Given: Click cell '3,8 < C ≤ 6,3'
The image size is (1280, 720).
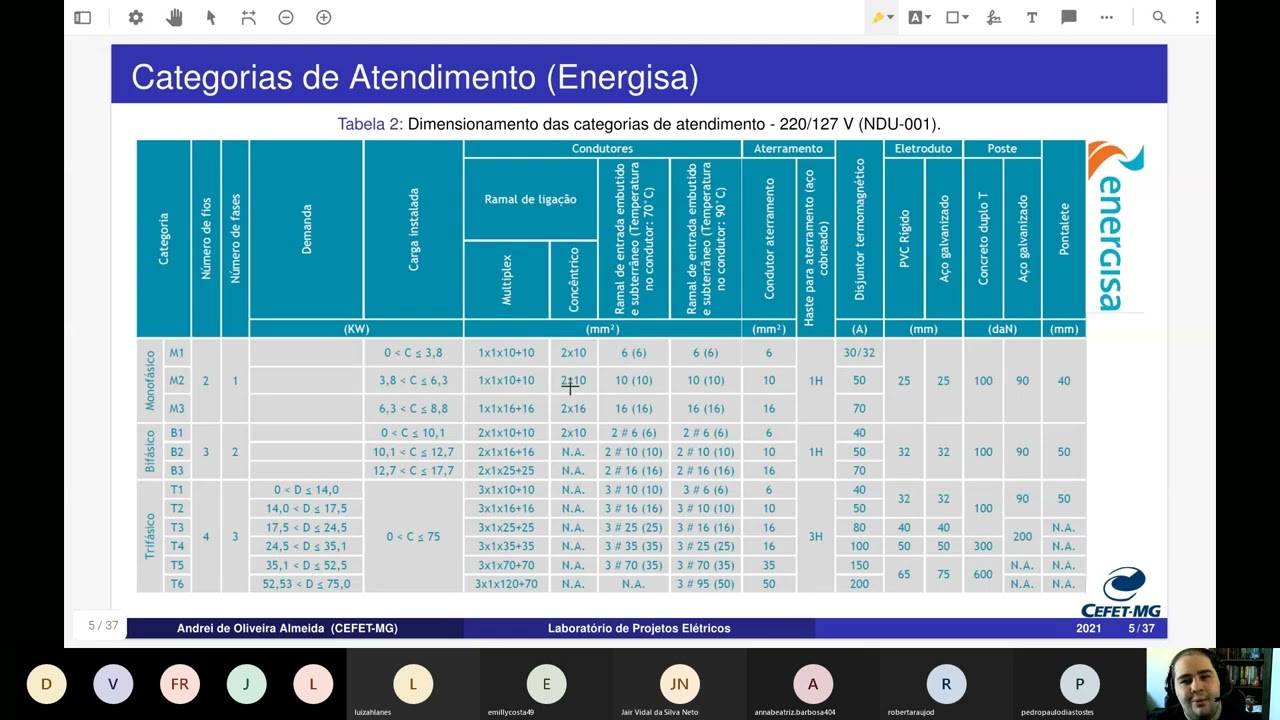Looking at the screenshot, I should [x=413, y=380].
